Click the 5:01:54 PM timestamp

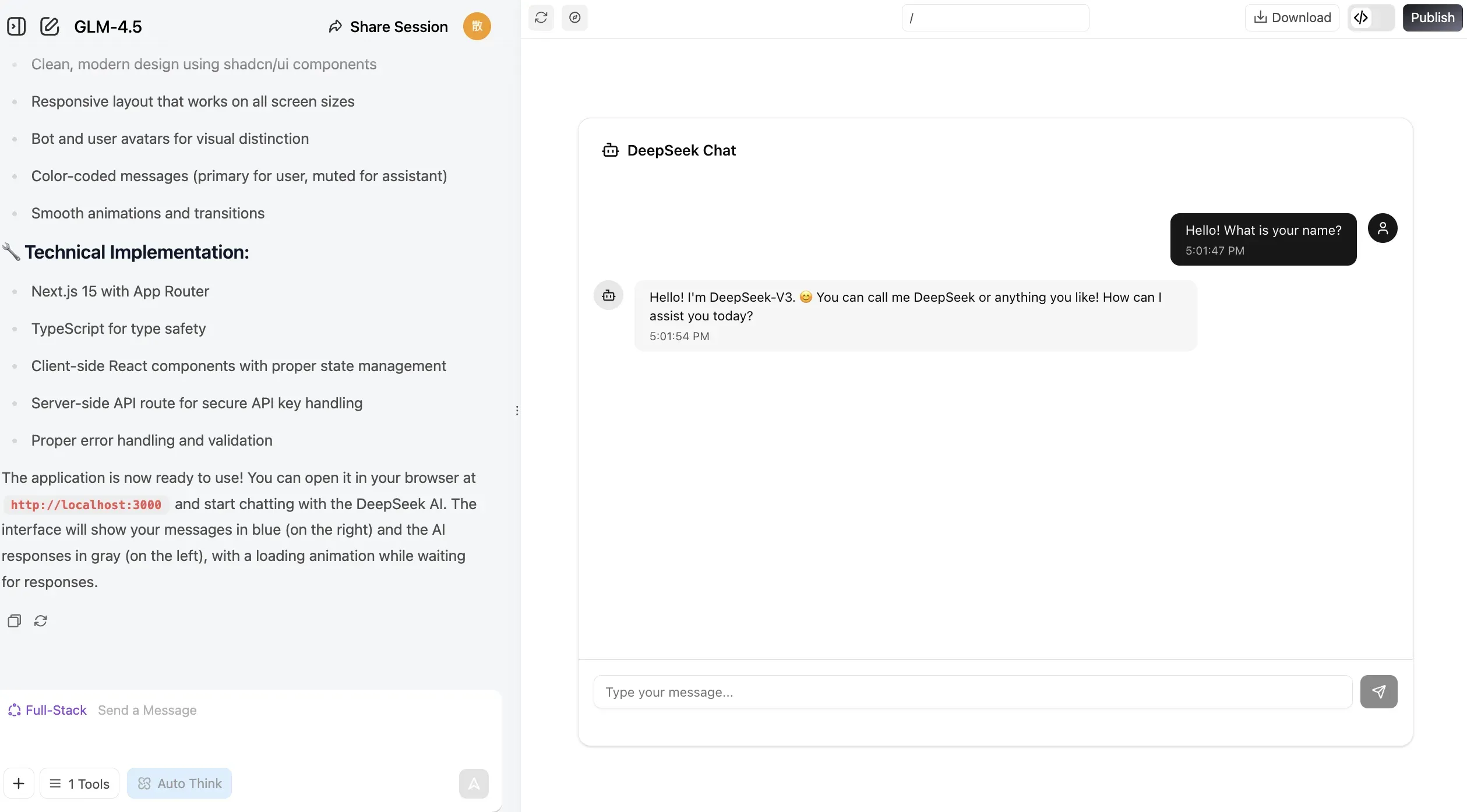pos(679,337)
